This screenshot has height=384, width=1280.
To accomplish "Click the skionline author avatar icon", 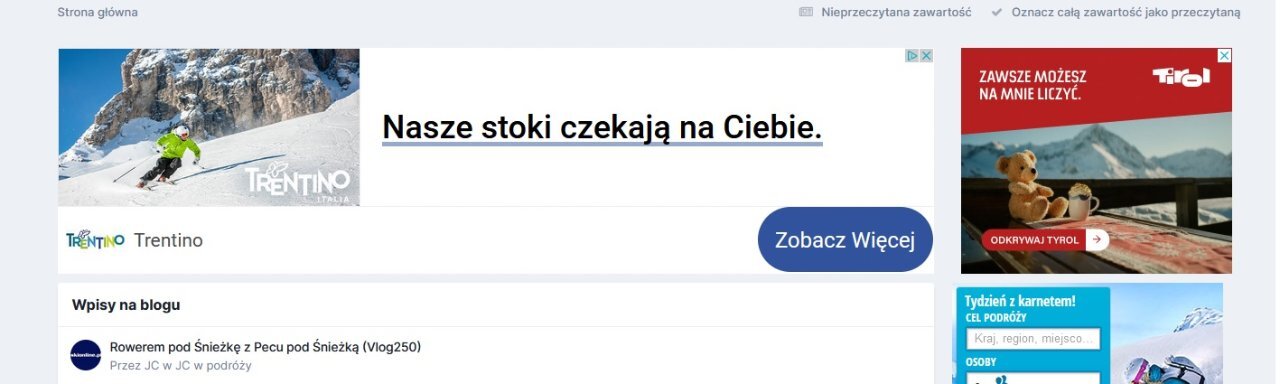I will pos(86,355).
